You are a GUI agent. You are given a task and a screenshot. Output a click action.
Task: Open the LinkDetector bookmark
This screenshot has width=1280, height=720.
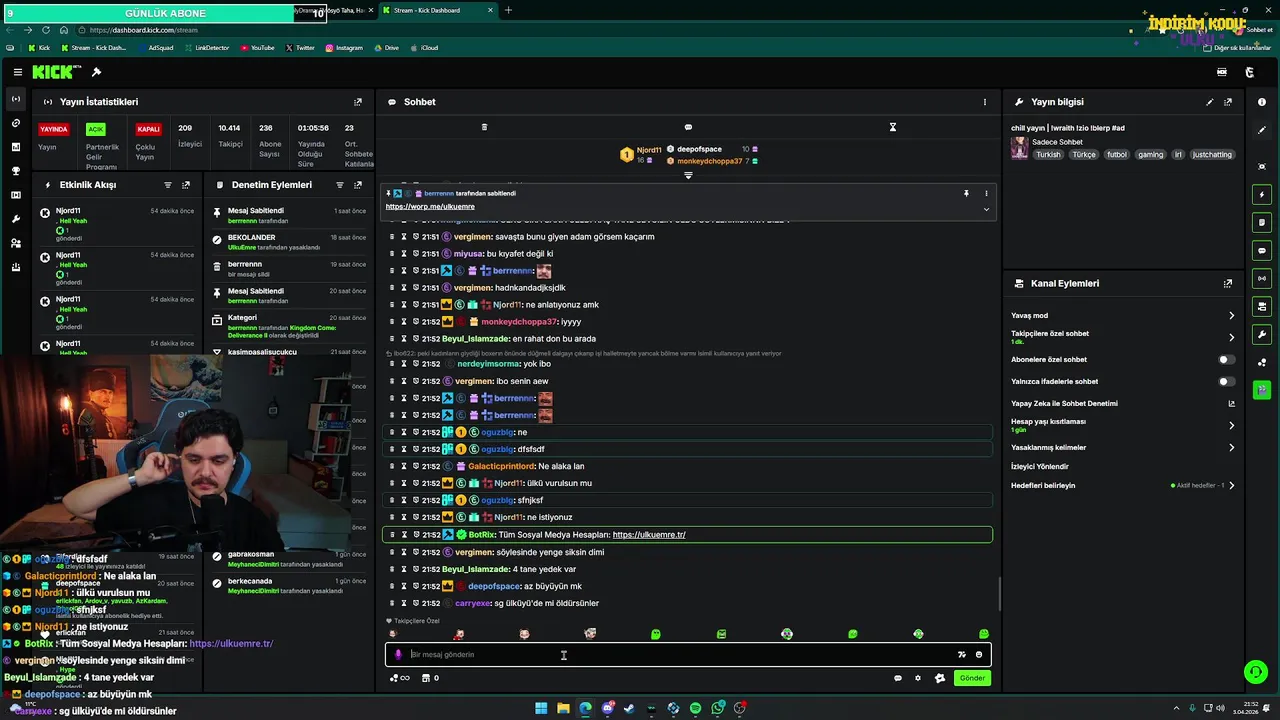click(205, 48)
